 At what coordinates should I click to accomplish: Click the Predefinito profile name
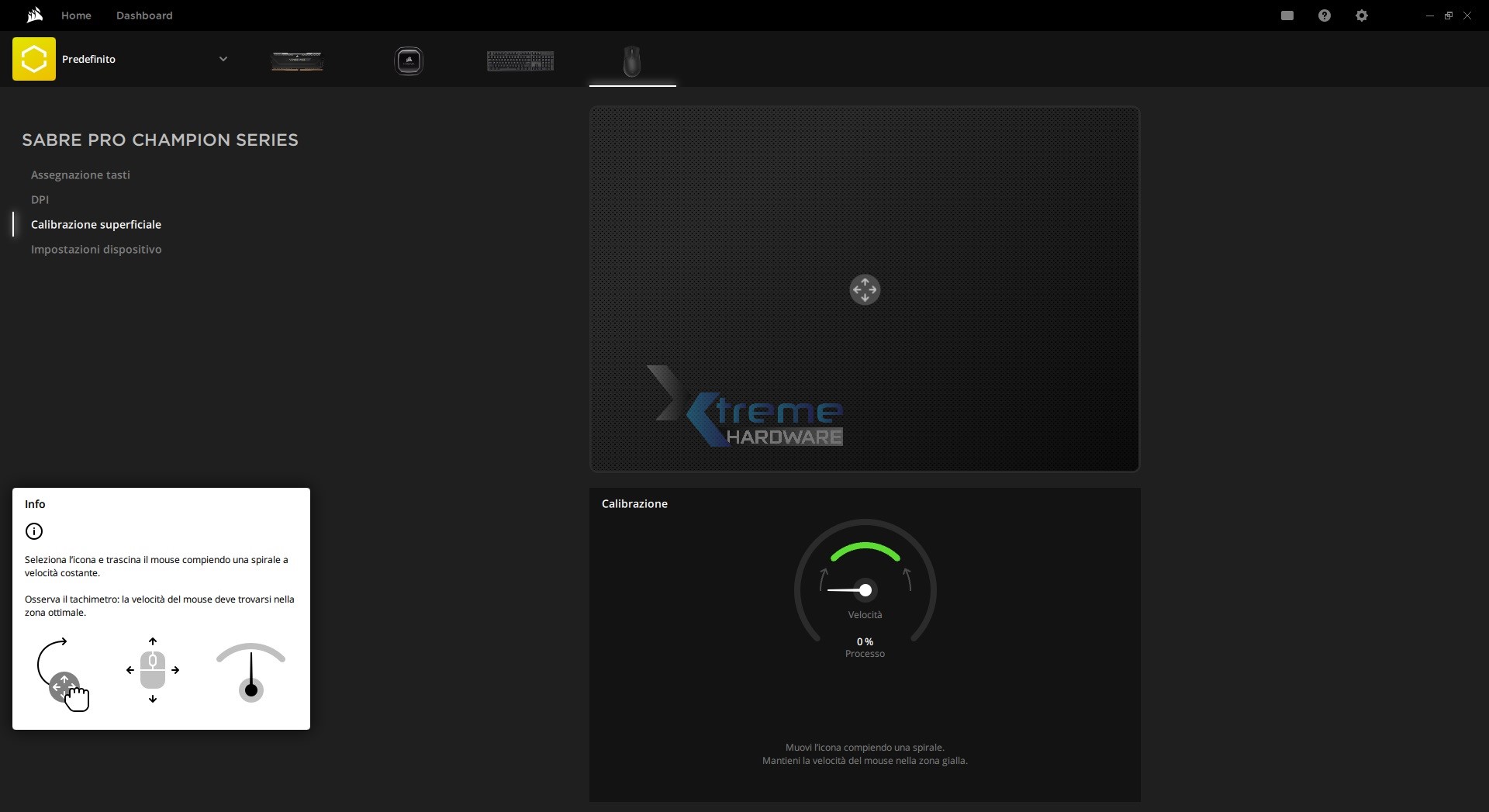click(x=88, y=59)
